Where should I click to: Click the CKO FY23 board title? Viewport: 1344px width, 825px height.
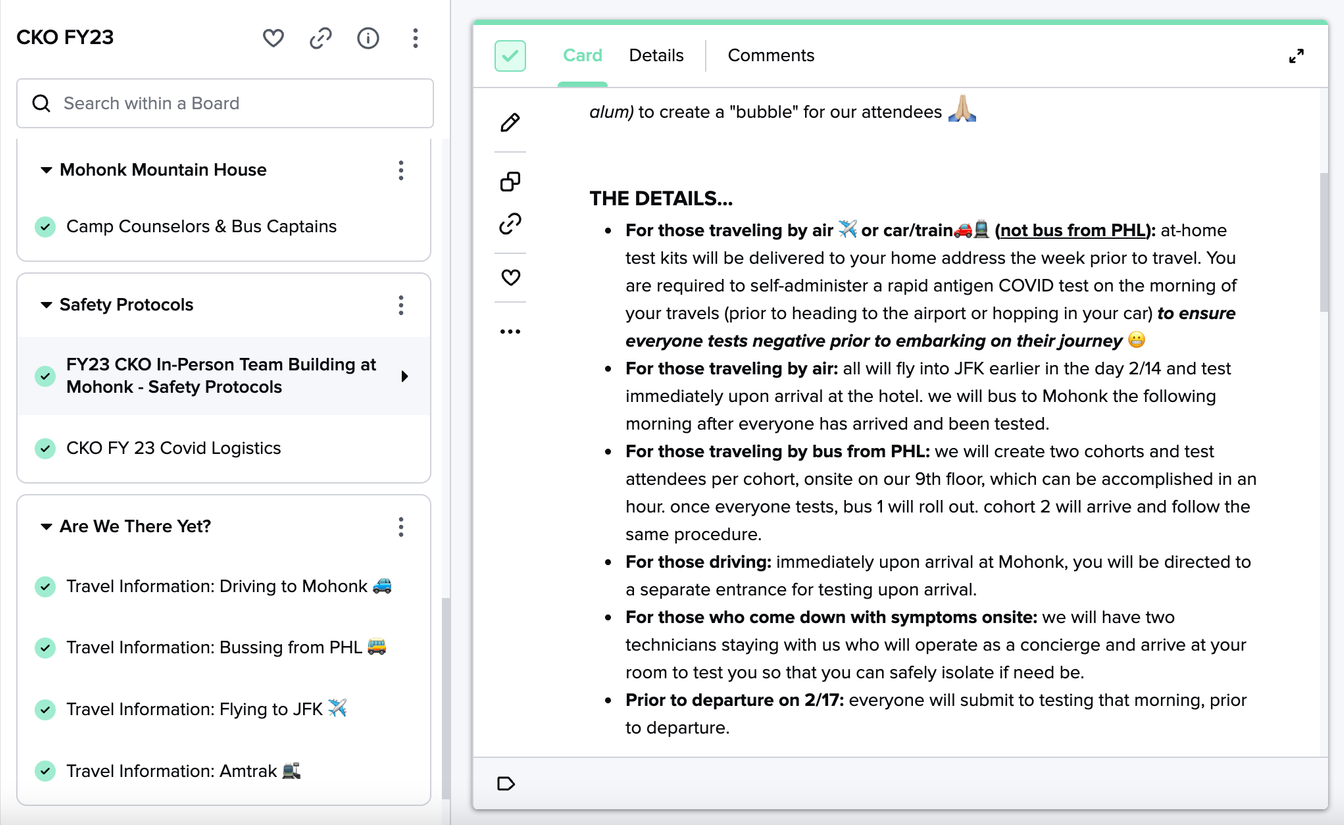pos(65,38)
